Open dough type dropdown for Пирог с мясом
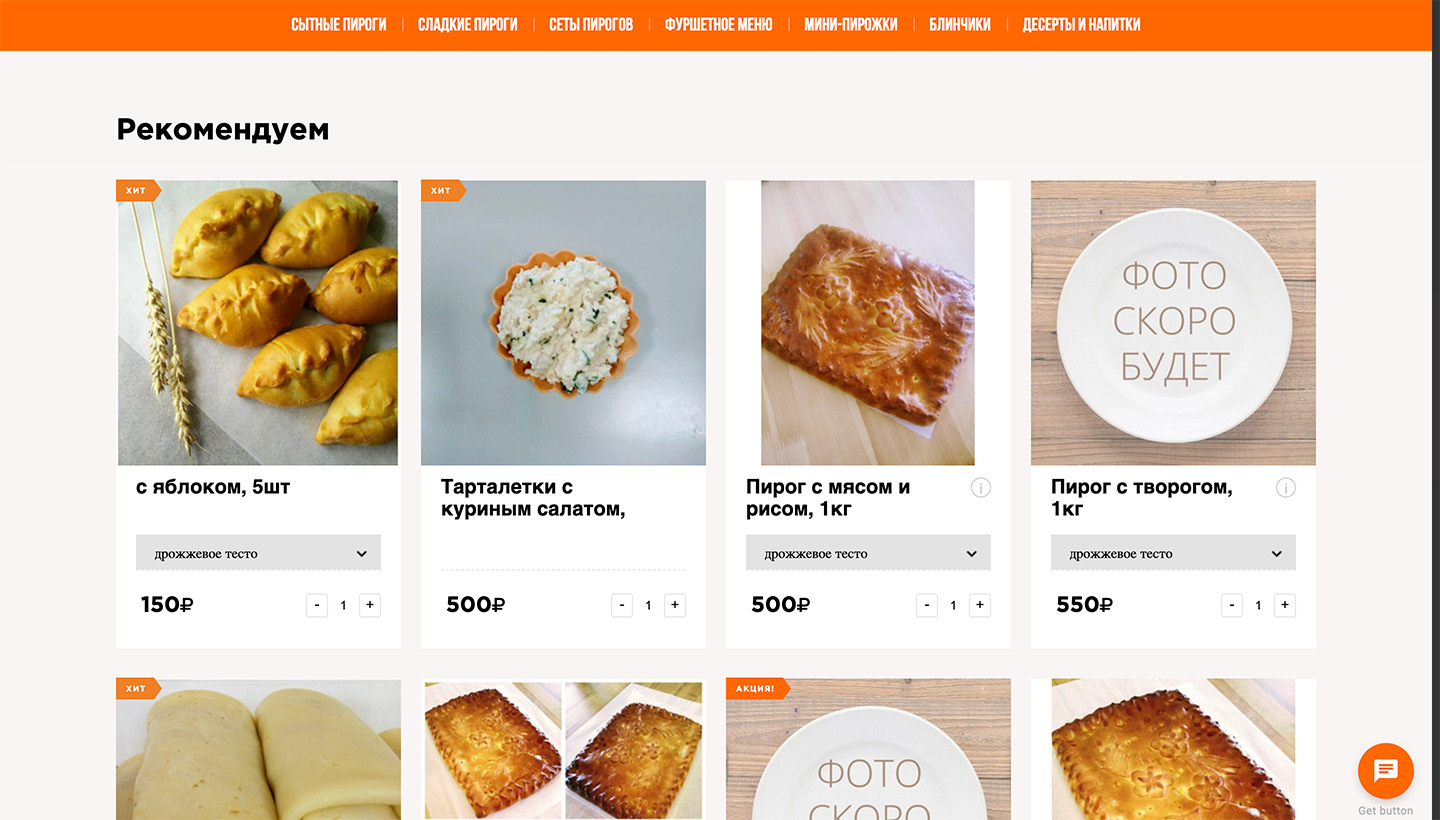 [x=868, y=554]
